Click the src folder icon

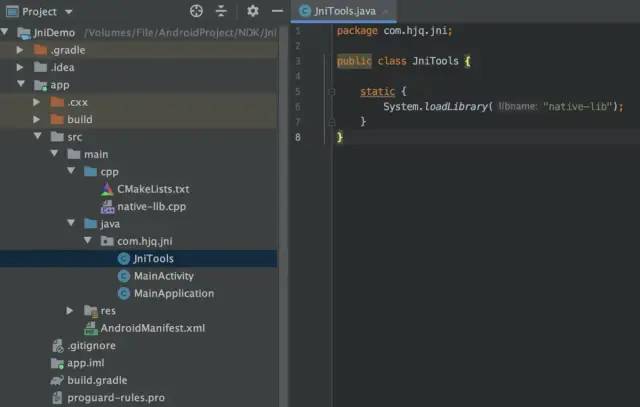point(57,136)
